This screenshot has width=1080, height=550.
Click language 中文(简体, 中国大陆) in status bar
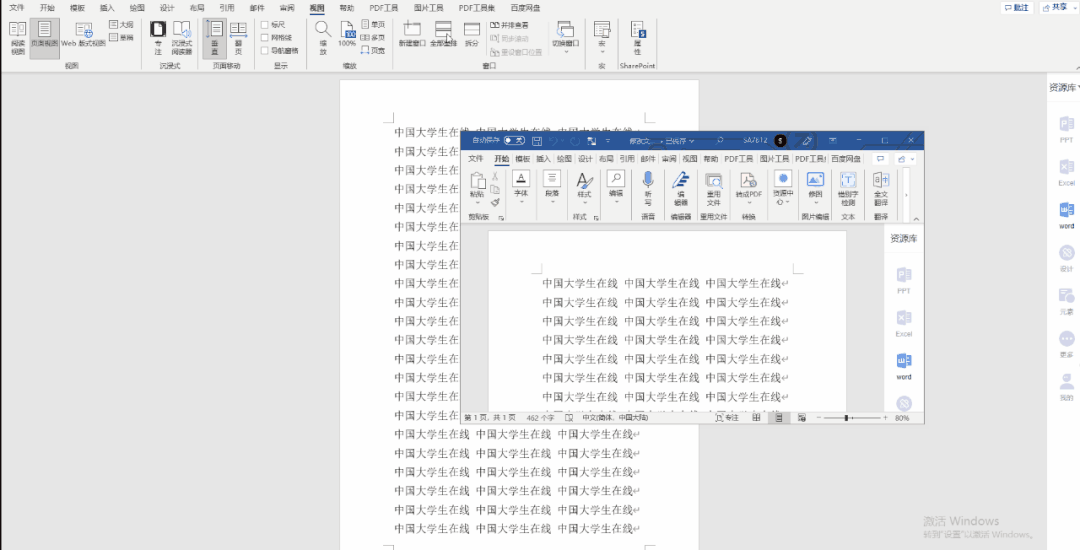615,418
